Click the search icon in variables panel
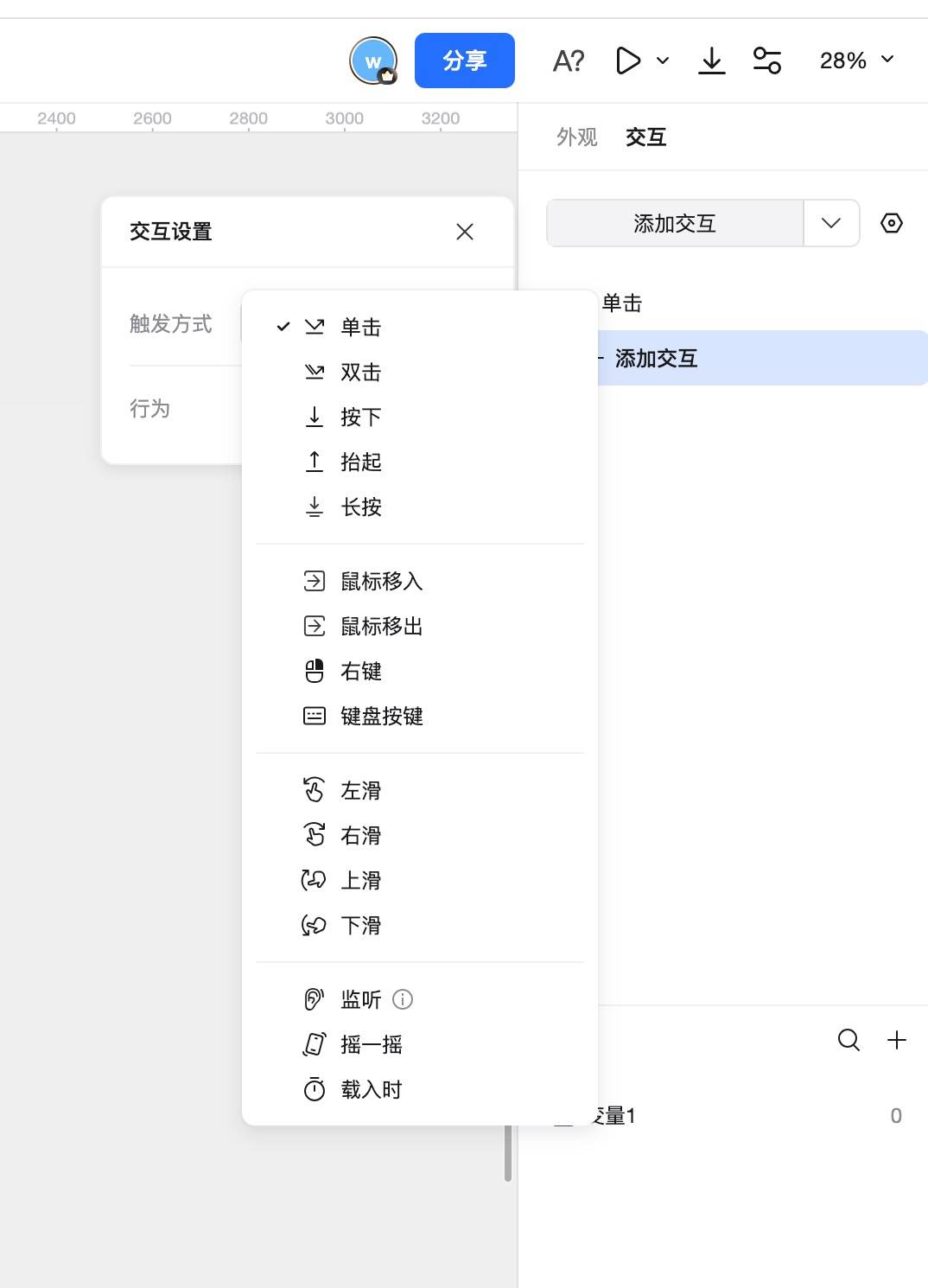Screen dimensions: 928x1288 click(x=849, y=1039)
